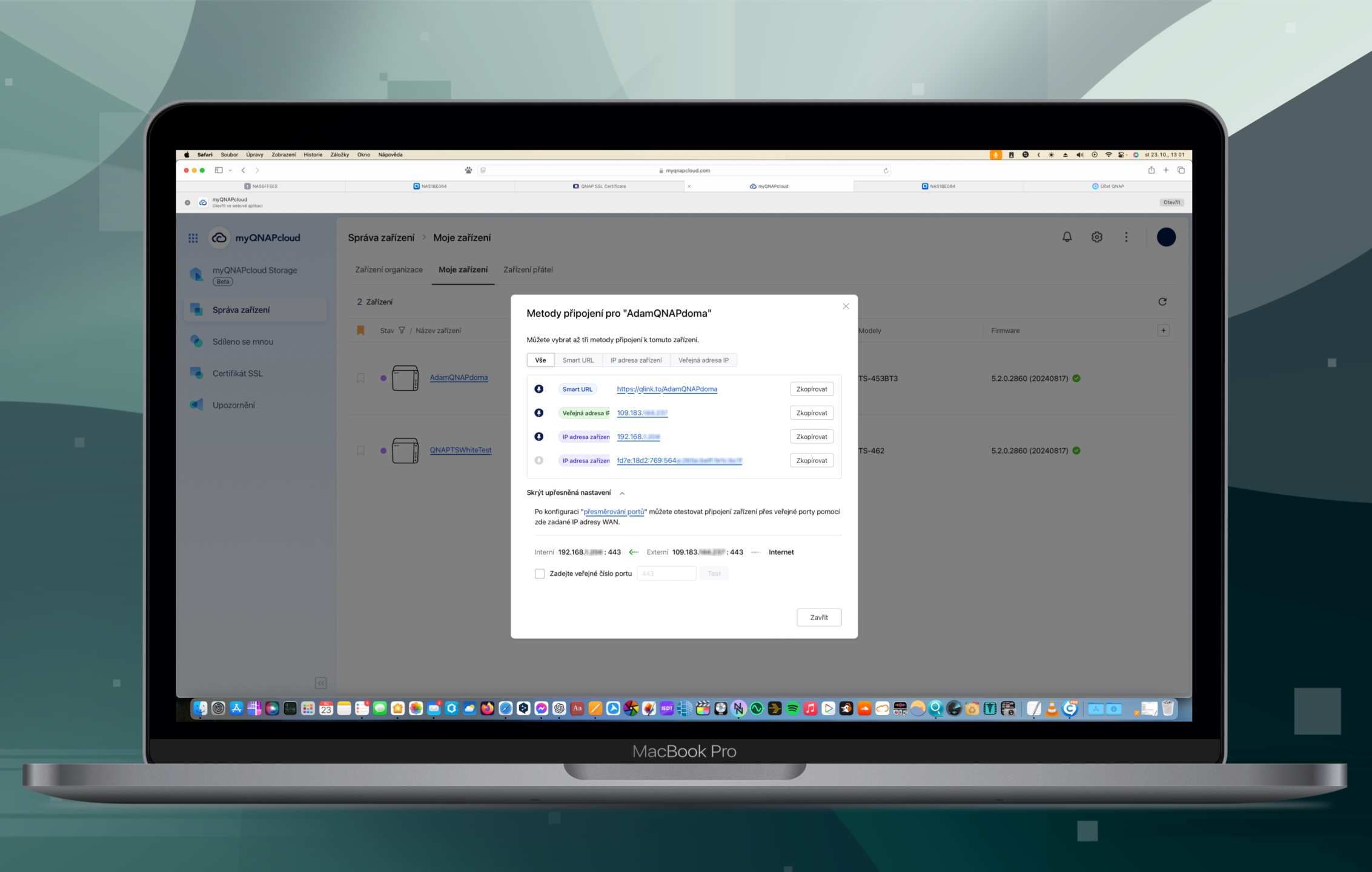Open the Záložky menu in menu bar
The width and height of the screenshot is (1372, 872).
pos(339,155)
